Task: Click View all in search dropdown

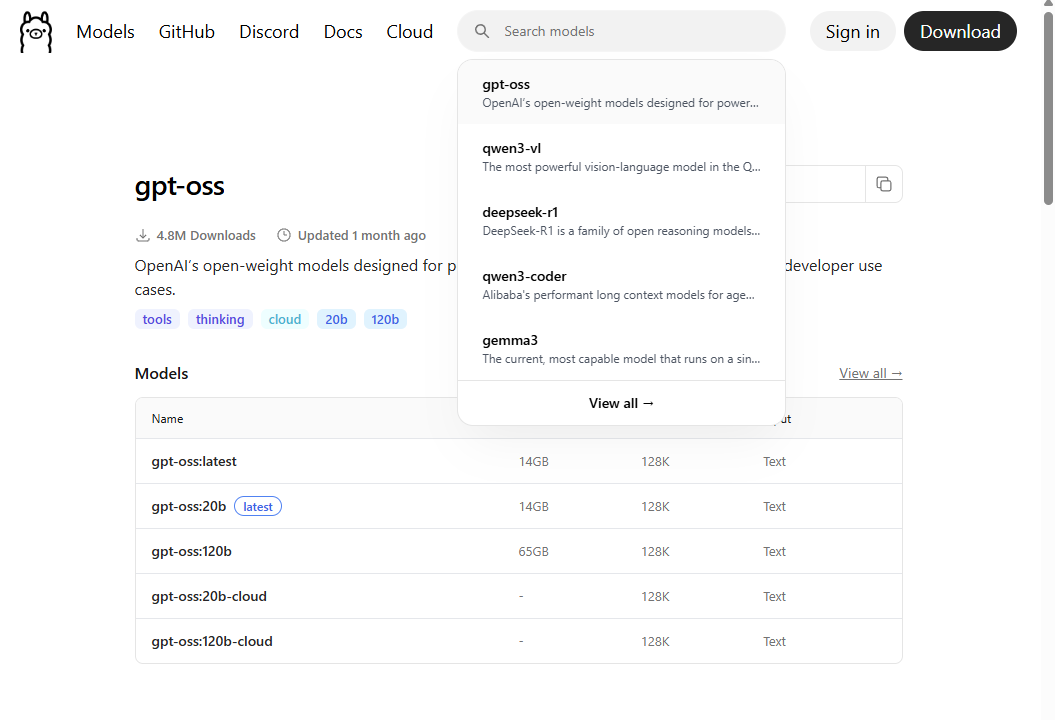Action: tap(621, 403)
